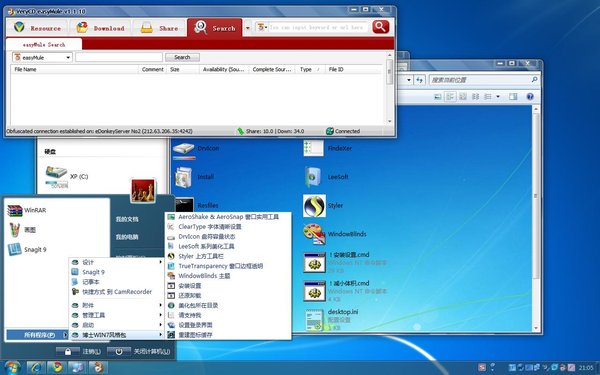Open the Resource tab in easyMule
The image size is (600, 375).
(x=37, y=28)
